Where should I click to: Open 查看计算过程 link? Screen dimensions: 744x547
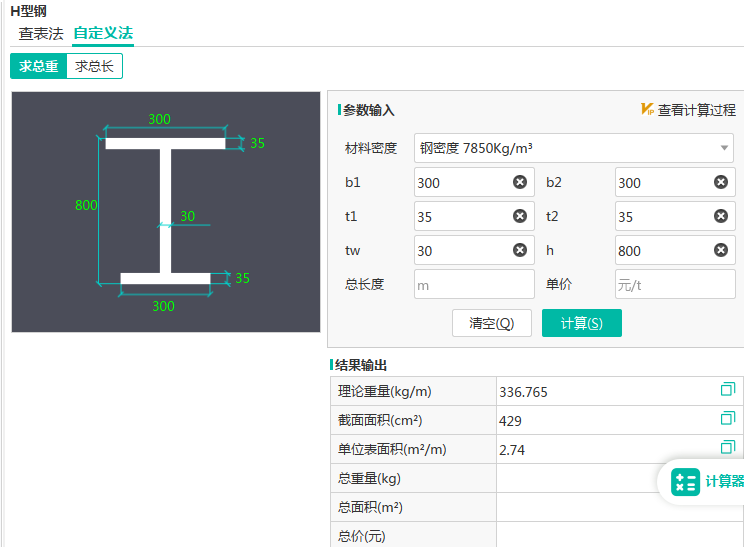click(x=697, y=110)
